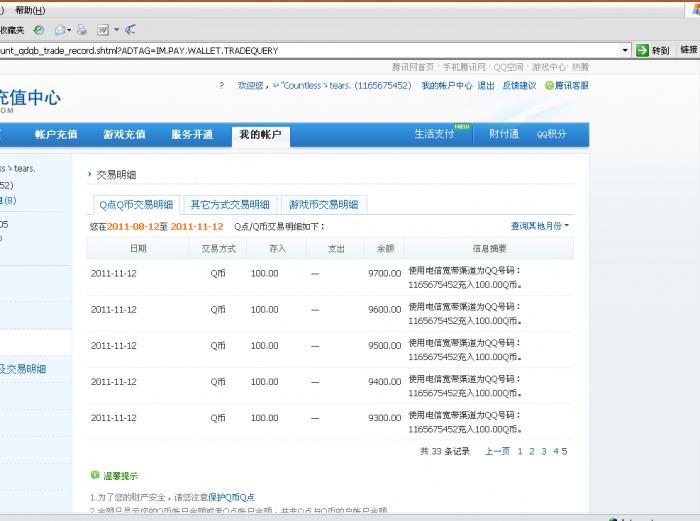The width and height of the screenshot is (700, 521).
Task: Expand the 查询其他月份 dropdown
Action: pos(540,226)
